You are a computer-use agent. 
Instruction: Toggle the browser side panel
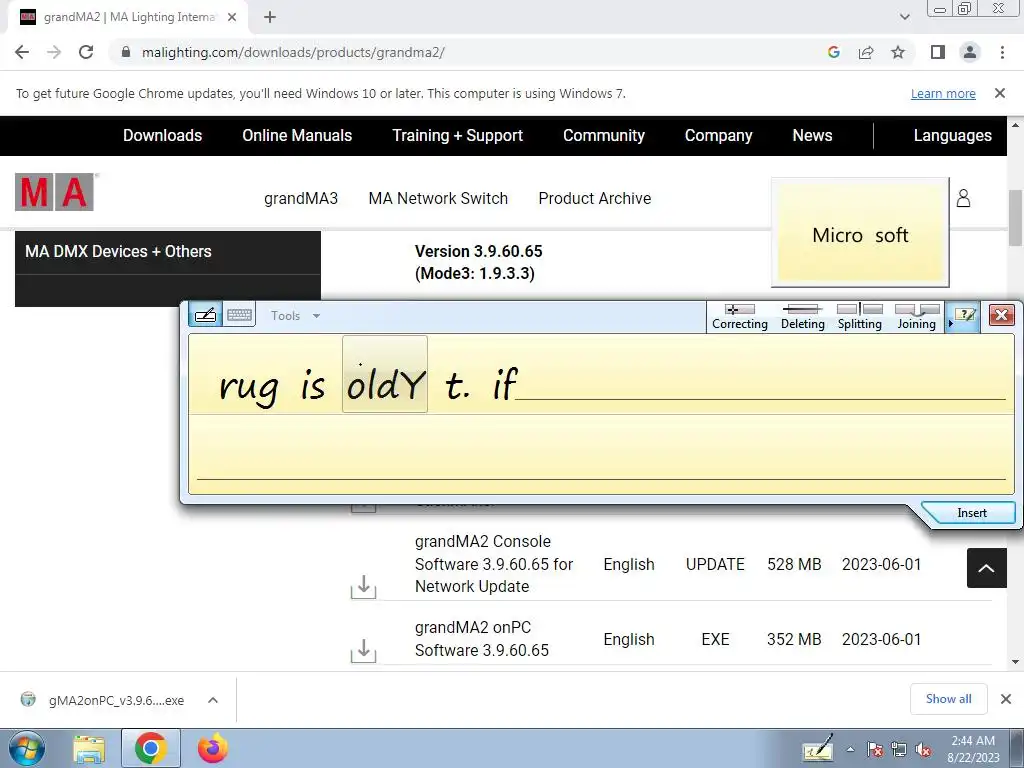click(x=938, y=52)
